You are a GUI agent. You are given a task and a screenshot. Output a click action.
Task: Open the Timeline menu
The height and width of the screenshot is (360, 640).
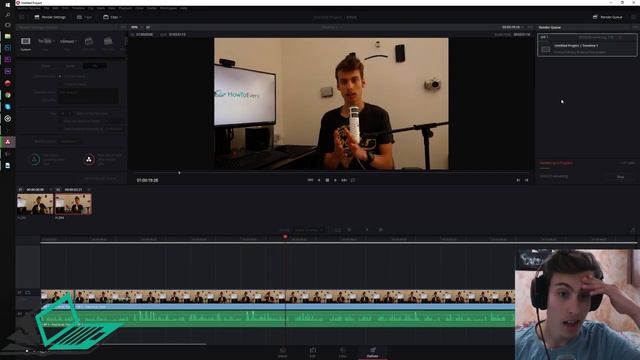(78, 8)
